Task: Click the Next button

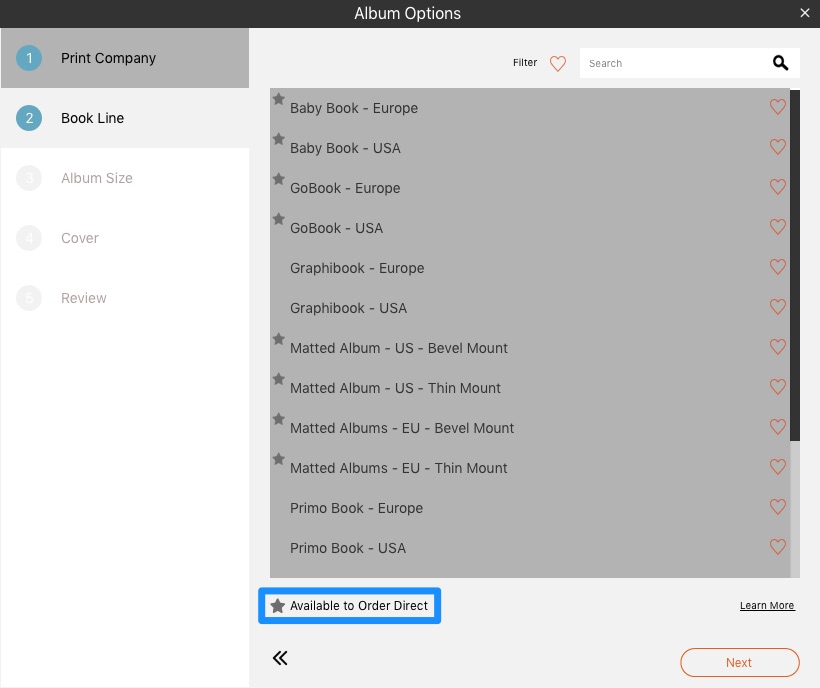Action: click(x=739, y=662)
